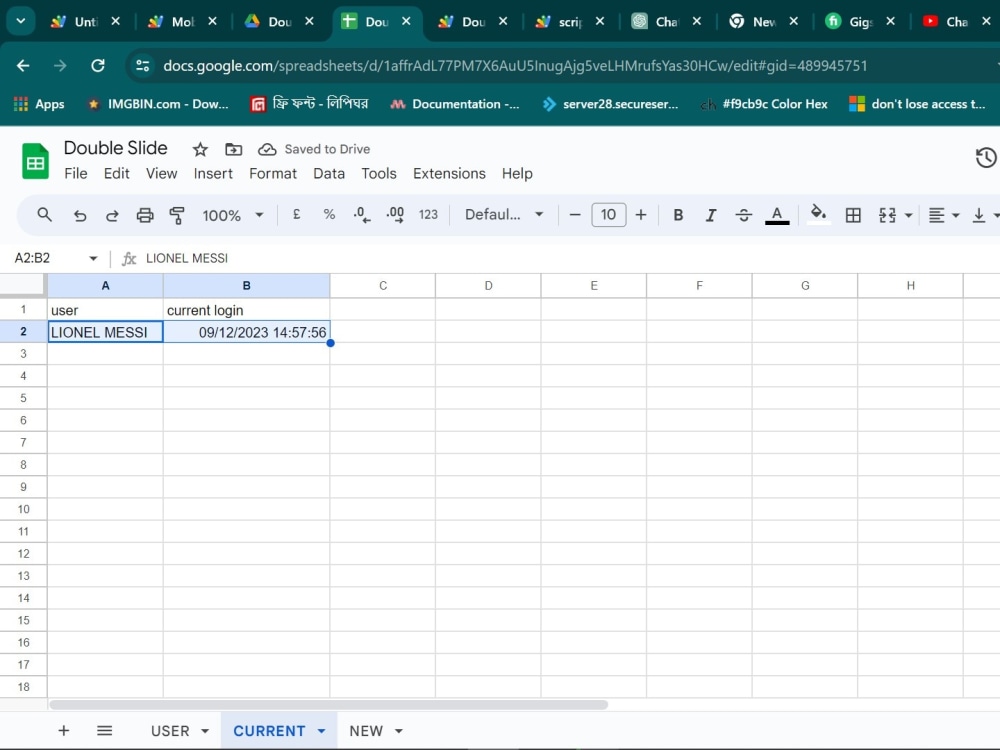Open the browser tab search chevron
Image resolution: width=1000 pixels, height=750 pixels.
coord(21,21)
